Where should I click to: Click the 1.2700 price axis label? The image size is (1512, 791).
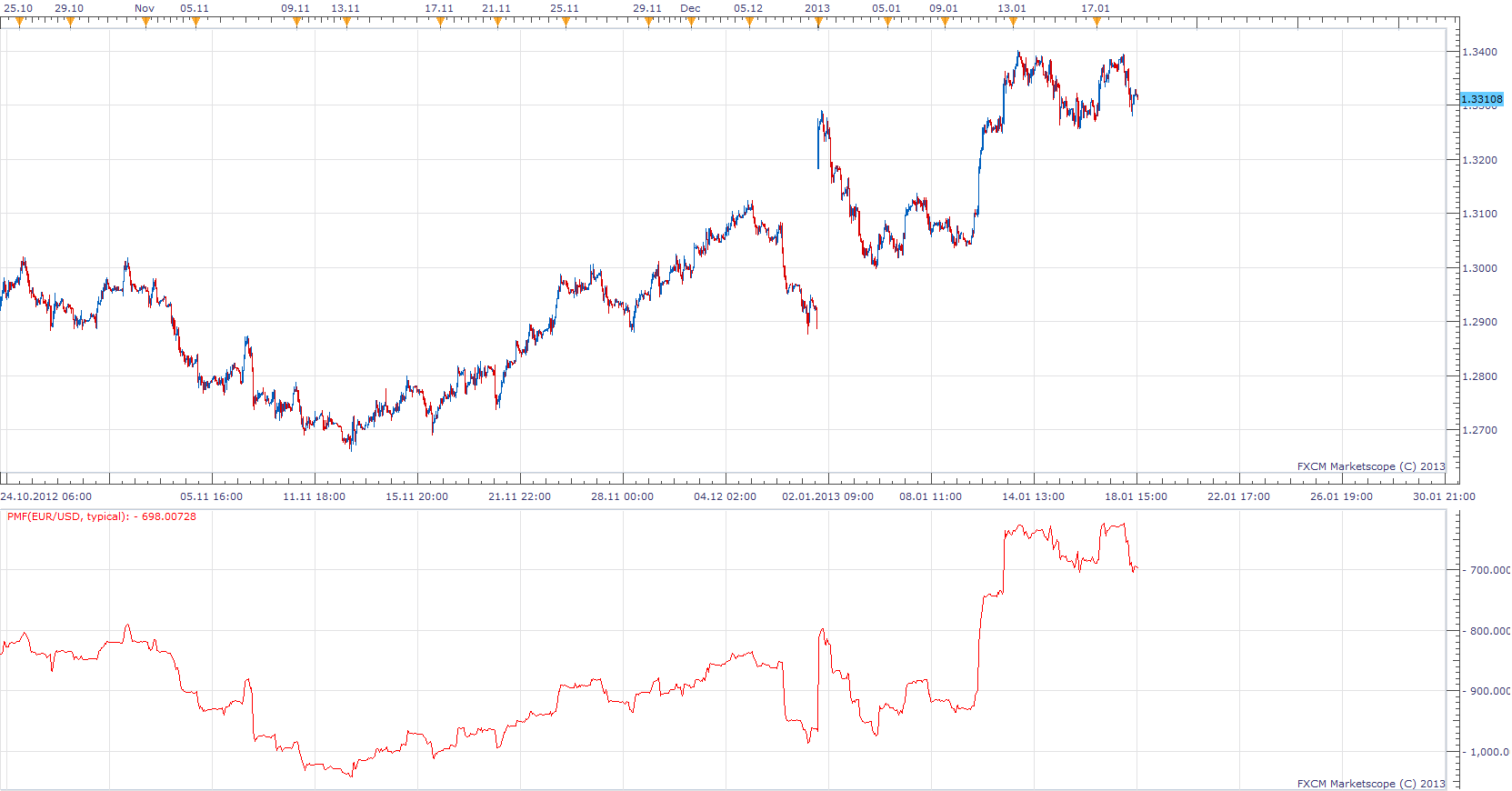[1479, 430]
